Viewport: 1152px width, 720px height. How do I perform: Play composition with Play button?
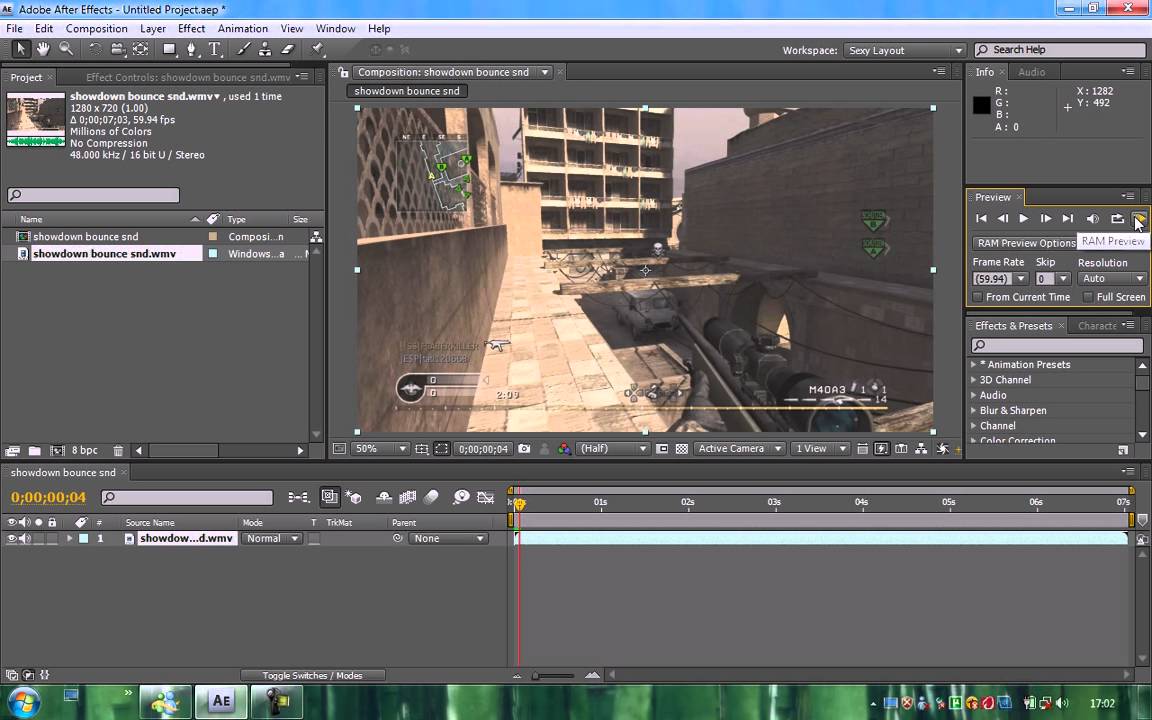1023,218
